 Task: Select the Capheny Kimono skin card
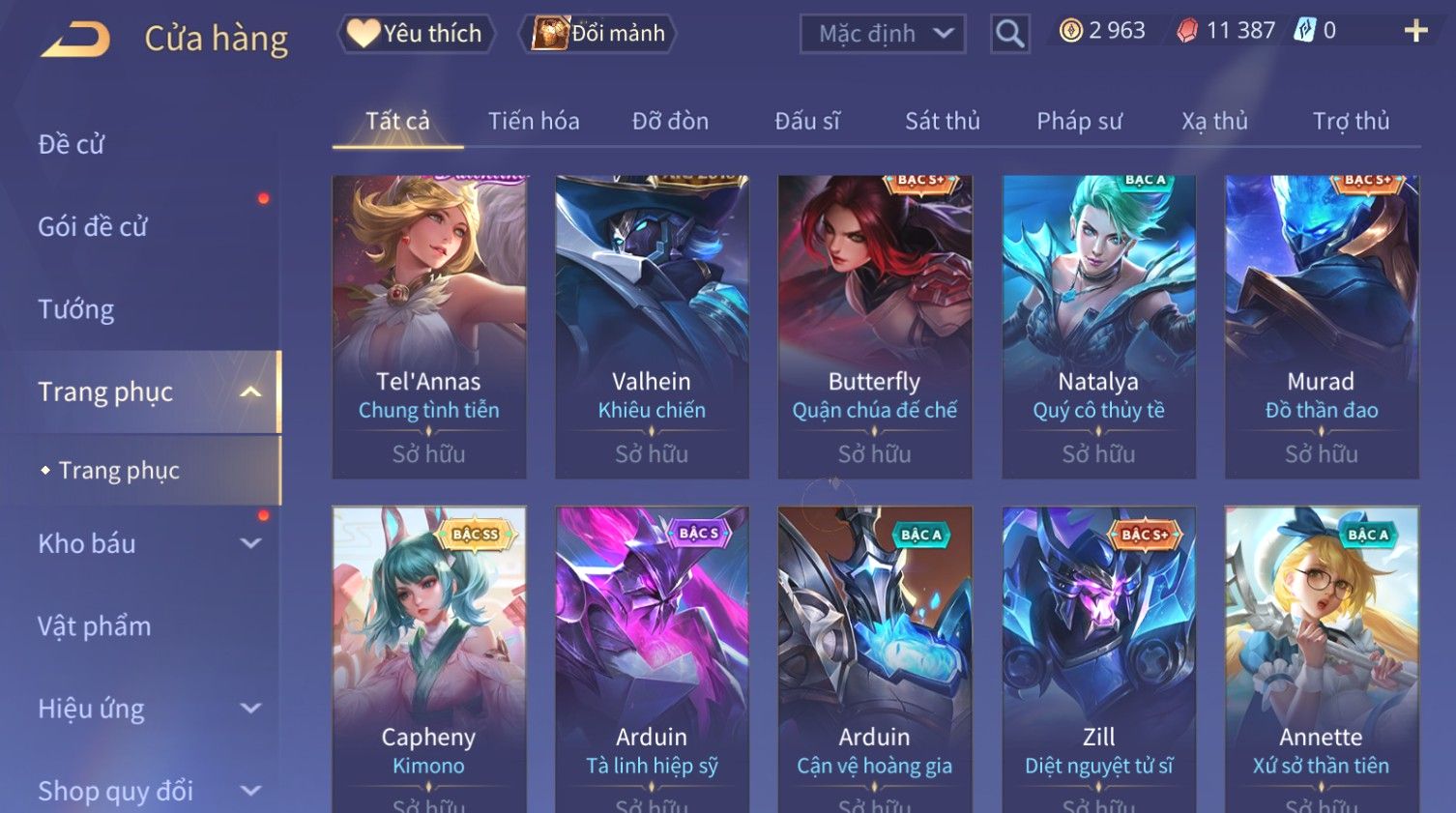click(429, 659)
